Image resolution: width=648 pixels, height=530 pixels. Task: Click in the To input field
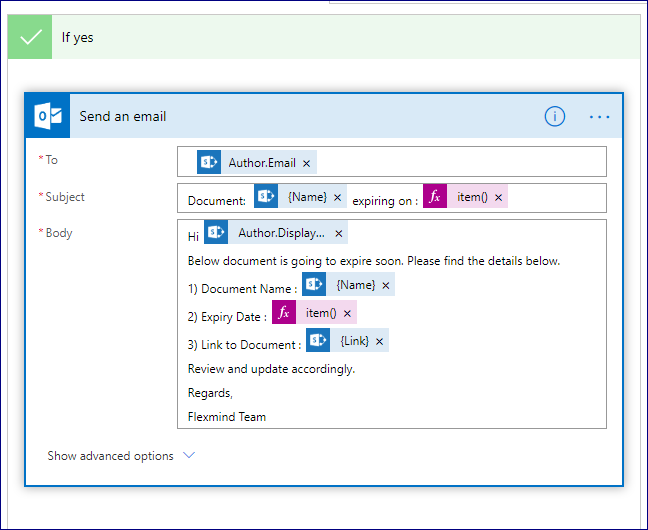click(392, 162)
